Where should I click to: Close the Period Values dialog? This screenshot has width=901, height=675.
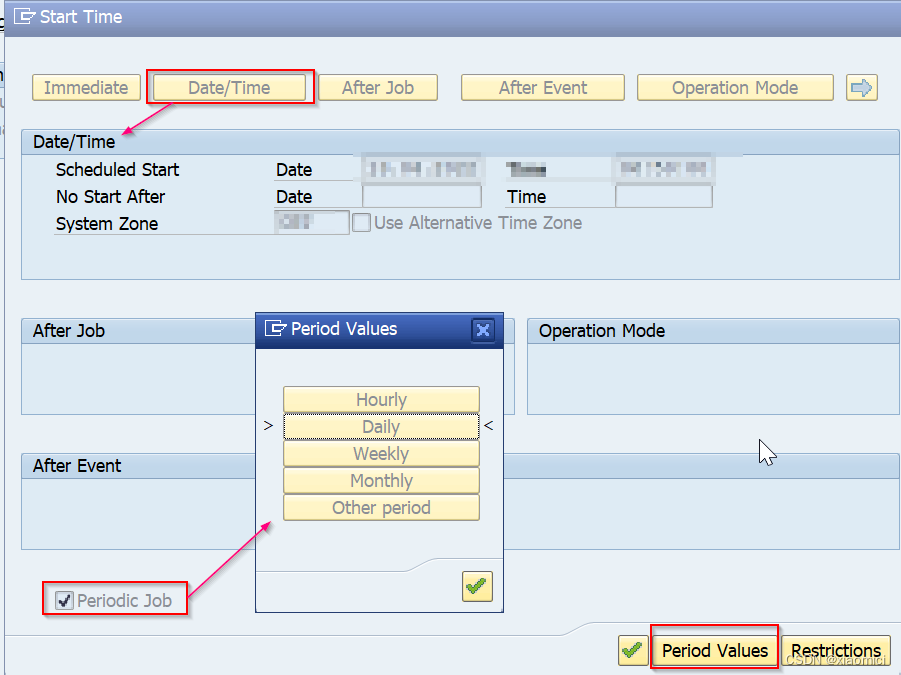click(483, 330)
